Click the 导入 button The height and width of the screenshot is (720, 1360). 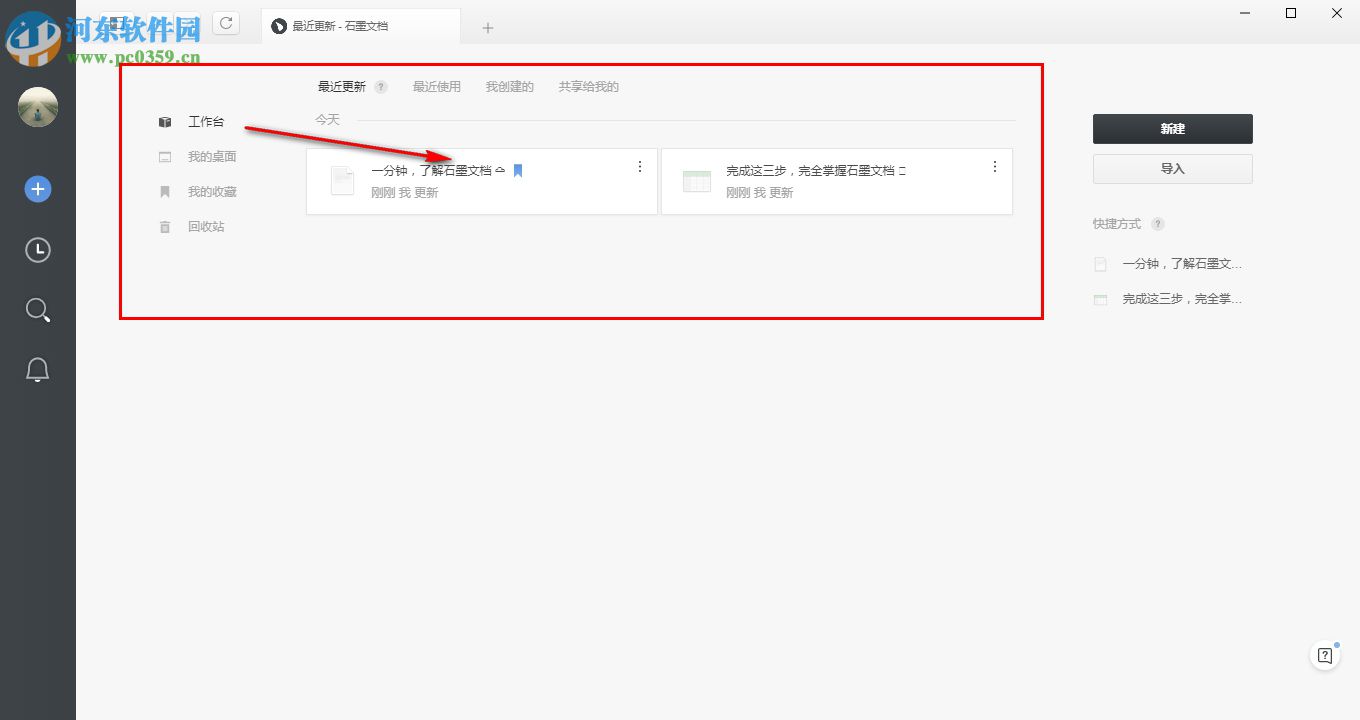[x=1173, y=169]
